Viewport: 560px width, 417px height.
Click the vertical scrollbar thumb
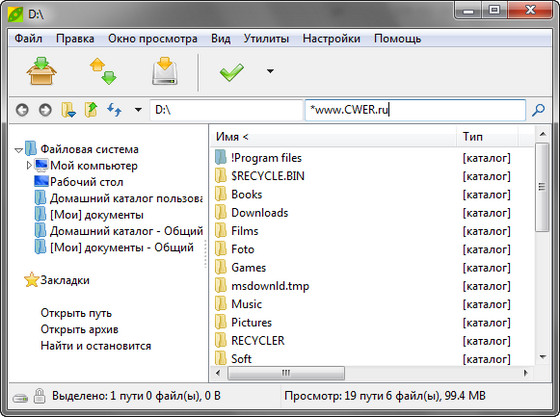tap(542, 187)
